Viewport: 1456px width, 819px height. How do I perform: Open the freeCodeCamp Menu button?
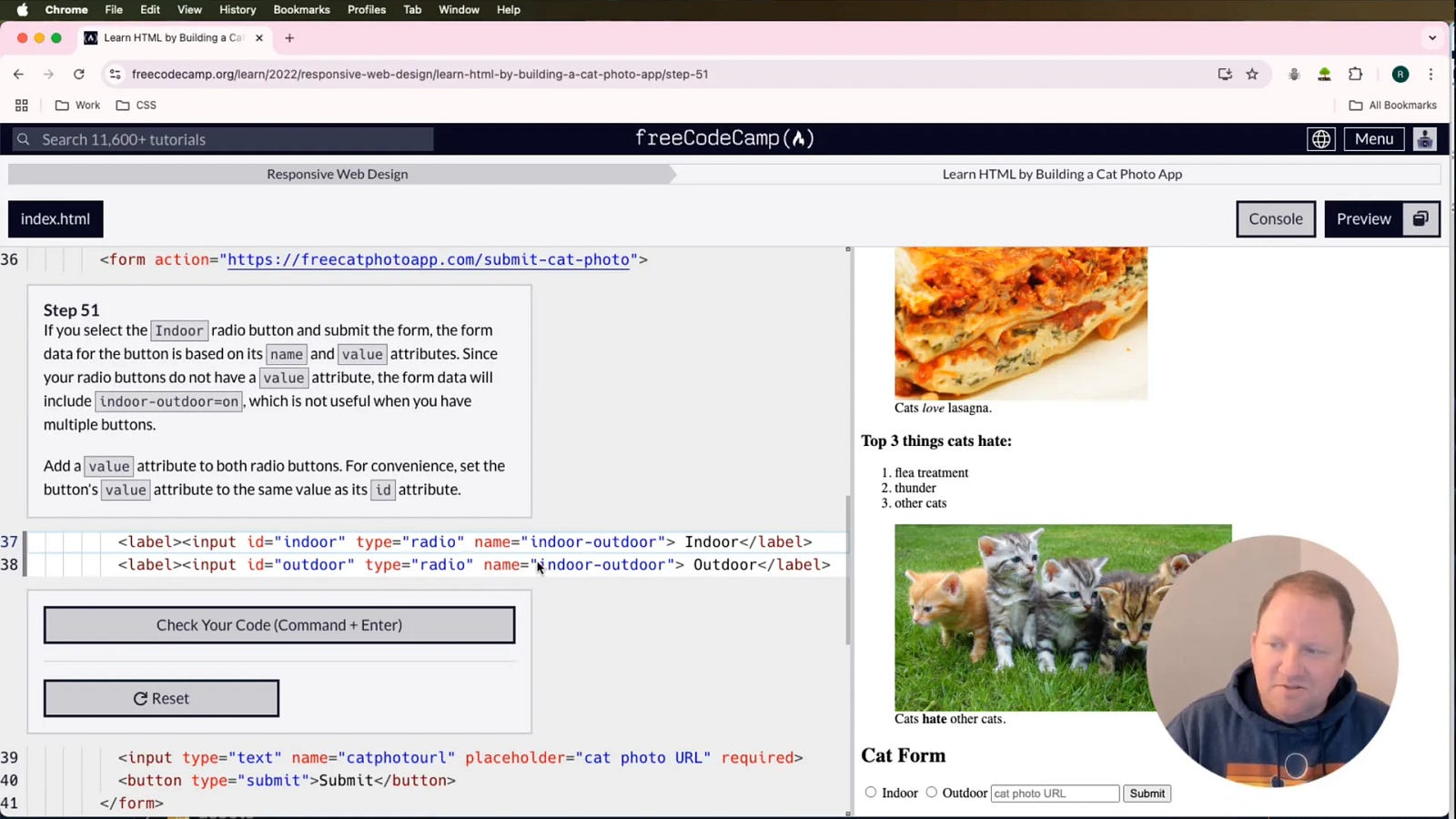click(1374, 139)
